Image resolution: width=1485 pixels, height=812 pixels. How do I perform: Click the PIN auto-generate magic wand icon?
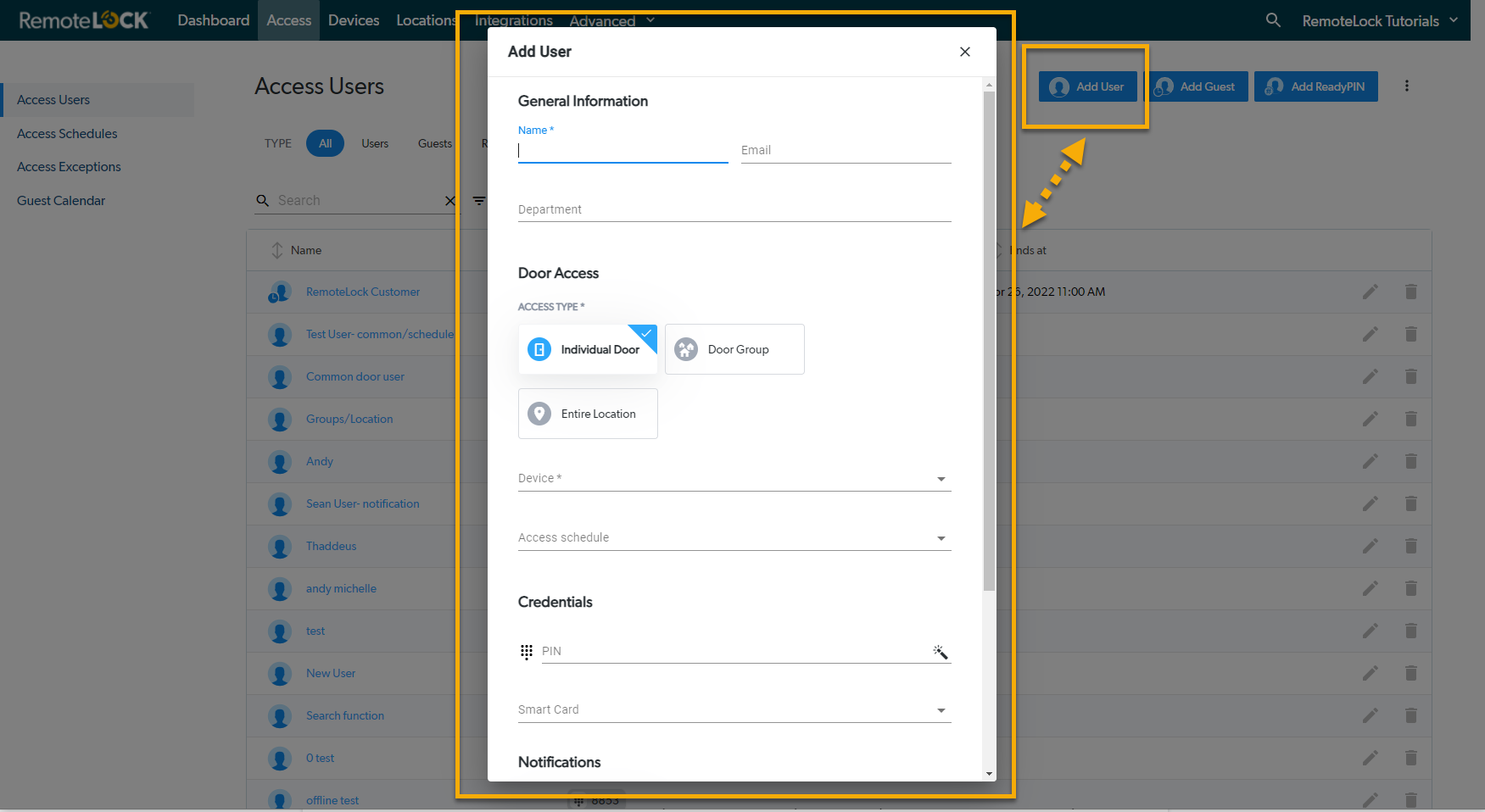pos(940,652)
